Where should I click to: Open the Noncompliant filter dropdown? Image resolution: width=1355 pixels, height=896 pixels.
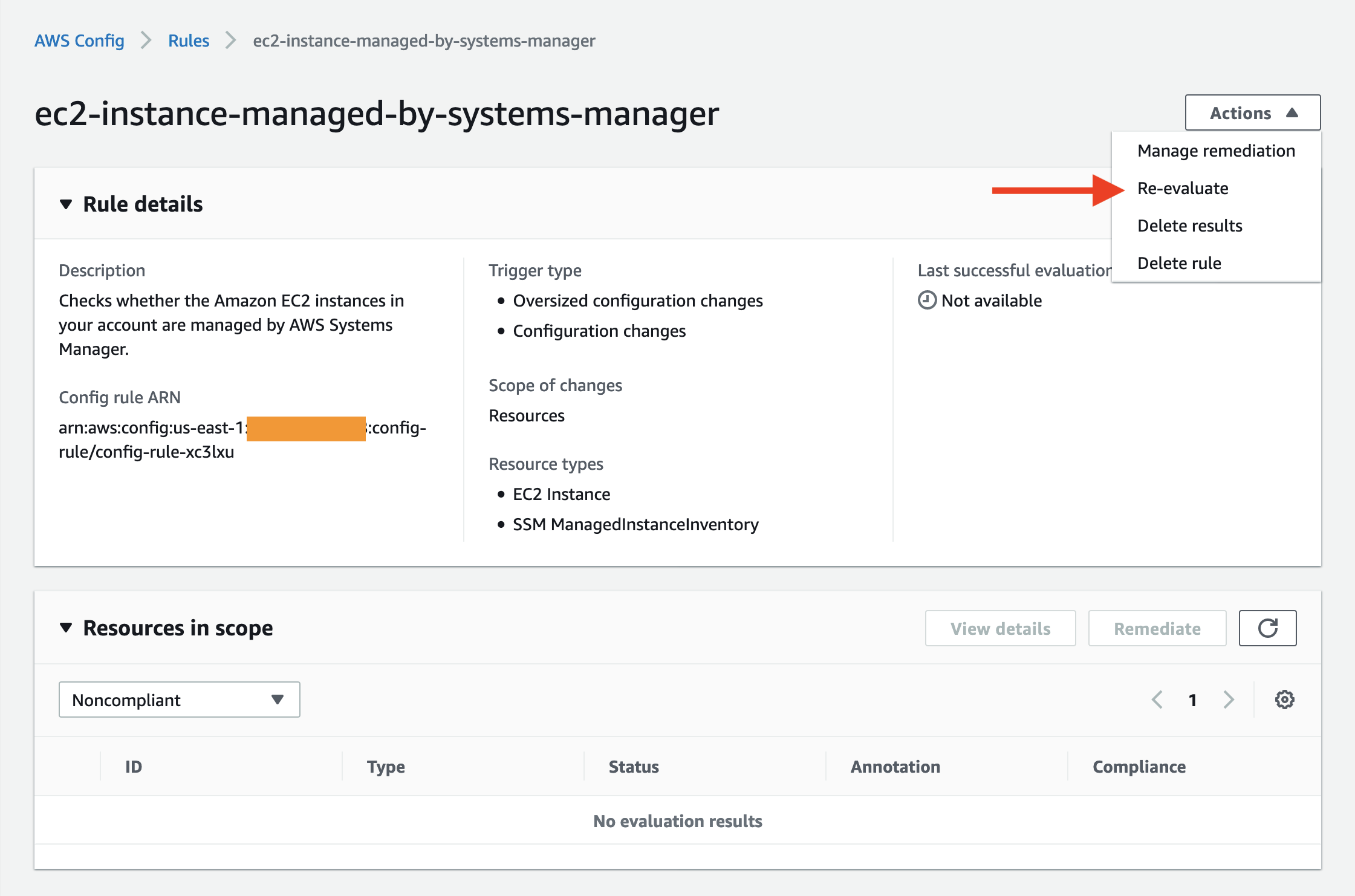click(x=179, y=700)
